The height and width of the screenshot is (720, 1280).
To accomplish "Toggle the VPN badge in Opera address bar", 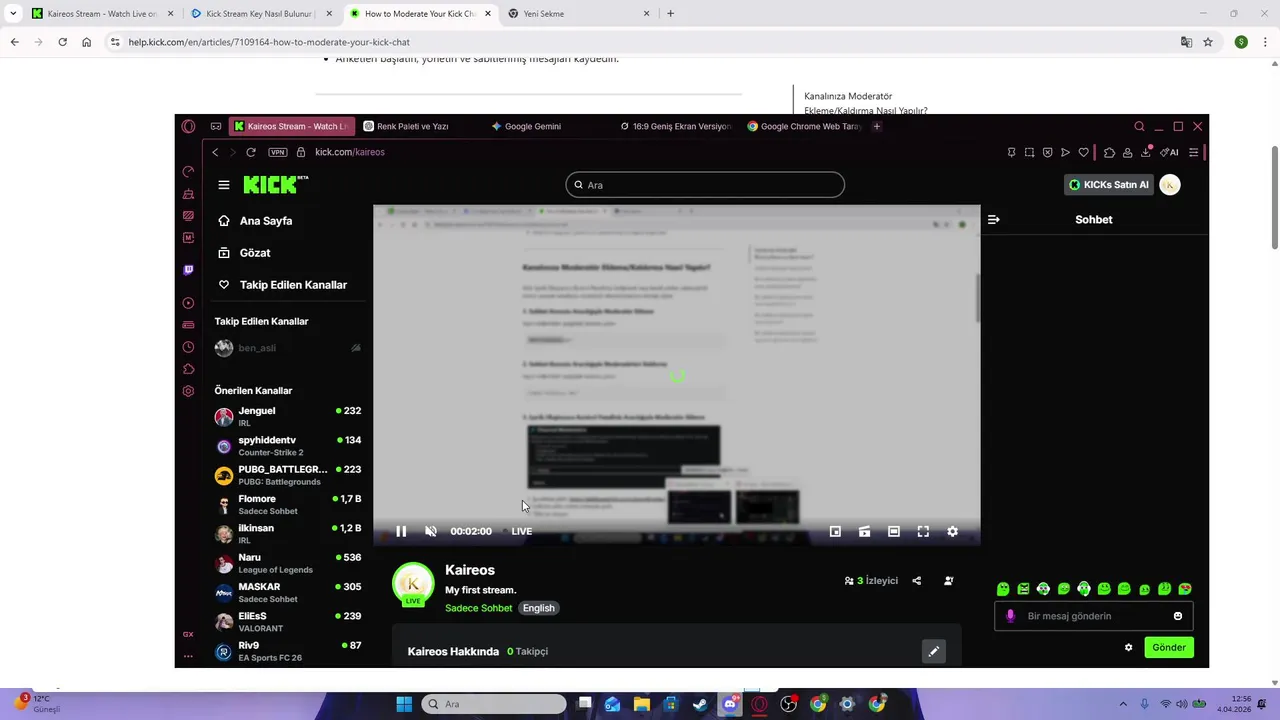I will click(x=278, y=152).
